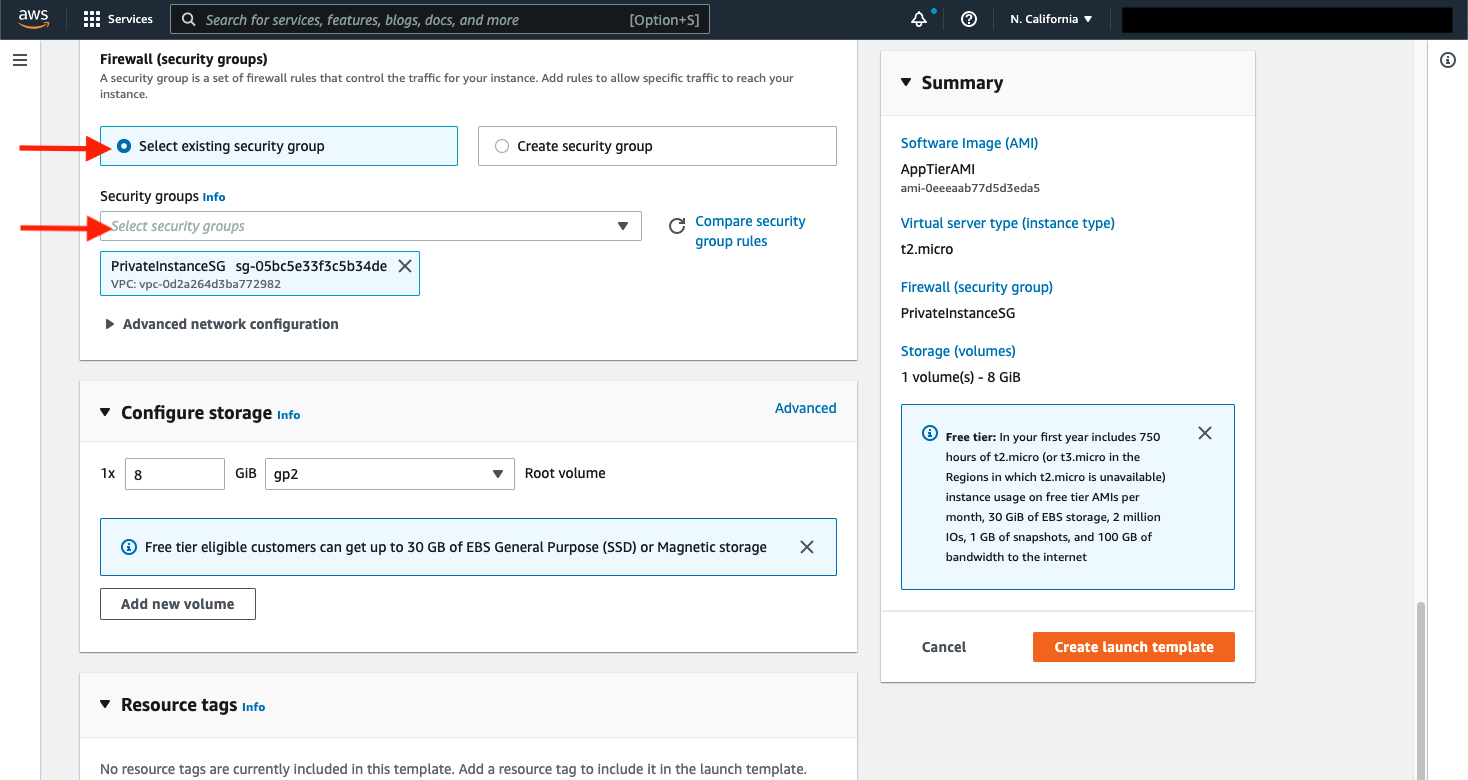Viewport: 1468px width, 780px height.
Task: Open the N. California region selector
Action: [1051, 19]
